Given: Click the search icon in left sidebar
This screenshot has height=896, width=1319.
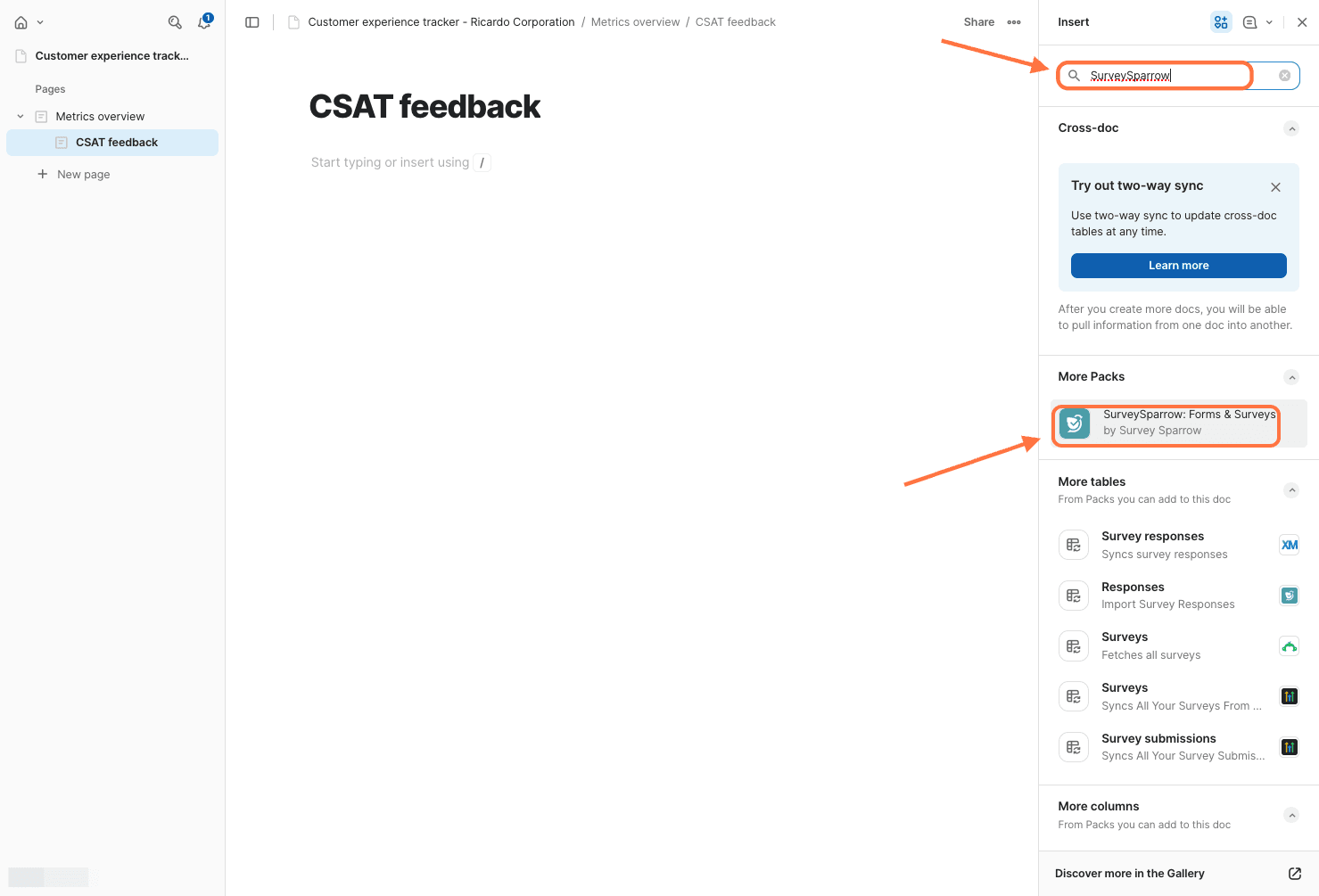Looking at the screenshot, I should pos(175,22).
